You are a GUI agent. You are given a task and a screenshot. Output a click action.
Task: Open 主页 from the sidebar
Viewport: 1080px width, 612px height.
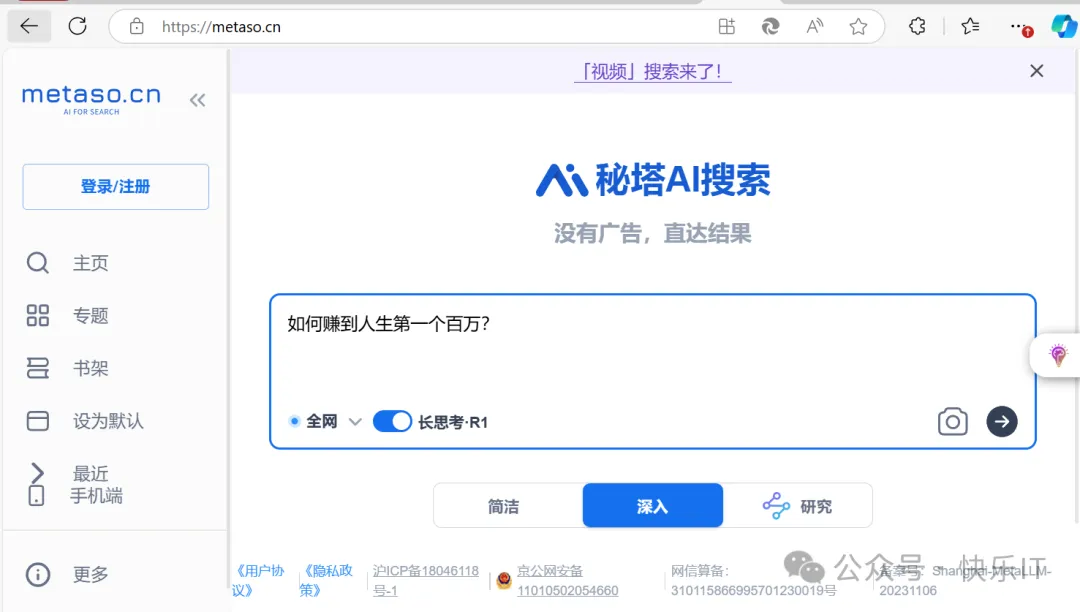point(90,263)
